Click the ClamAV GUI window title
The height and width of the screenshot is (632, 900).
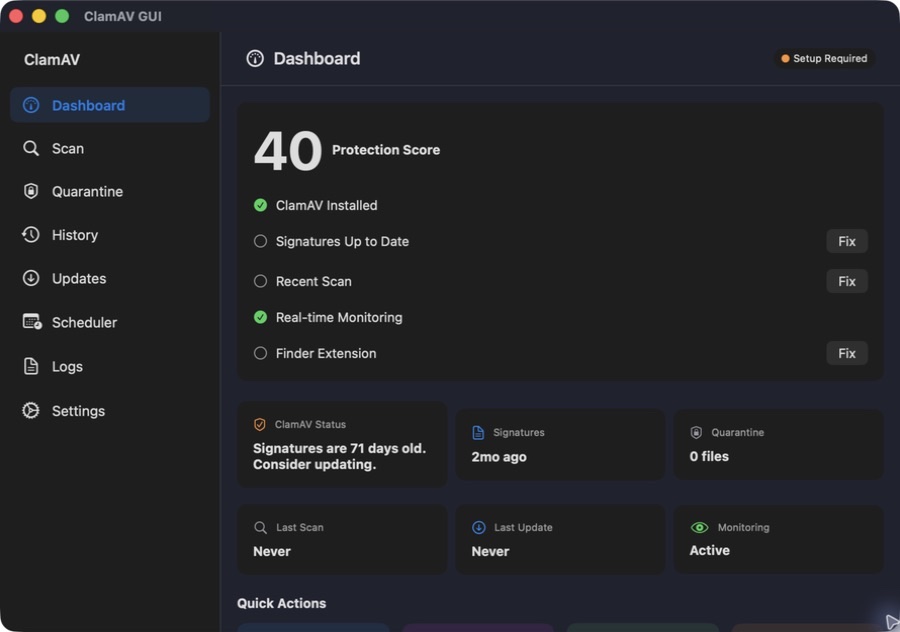point(123,17)
